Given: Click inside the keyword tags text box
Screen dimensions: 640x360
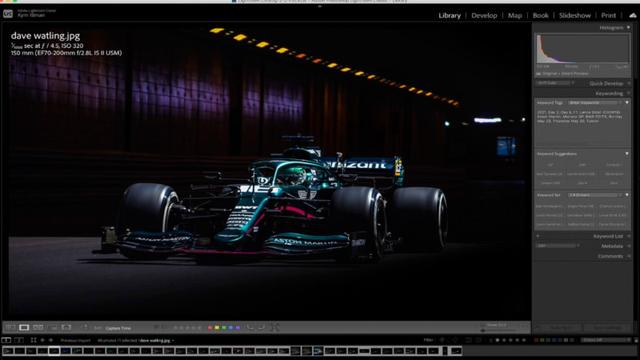Looking at the screenshot, I should 582,127.
